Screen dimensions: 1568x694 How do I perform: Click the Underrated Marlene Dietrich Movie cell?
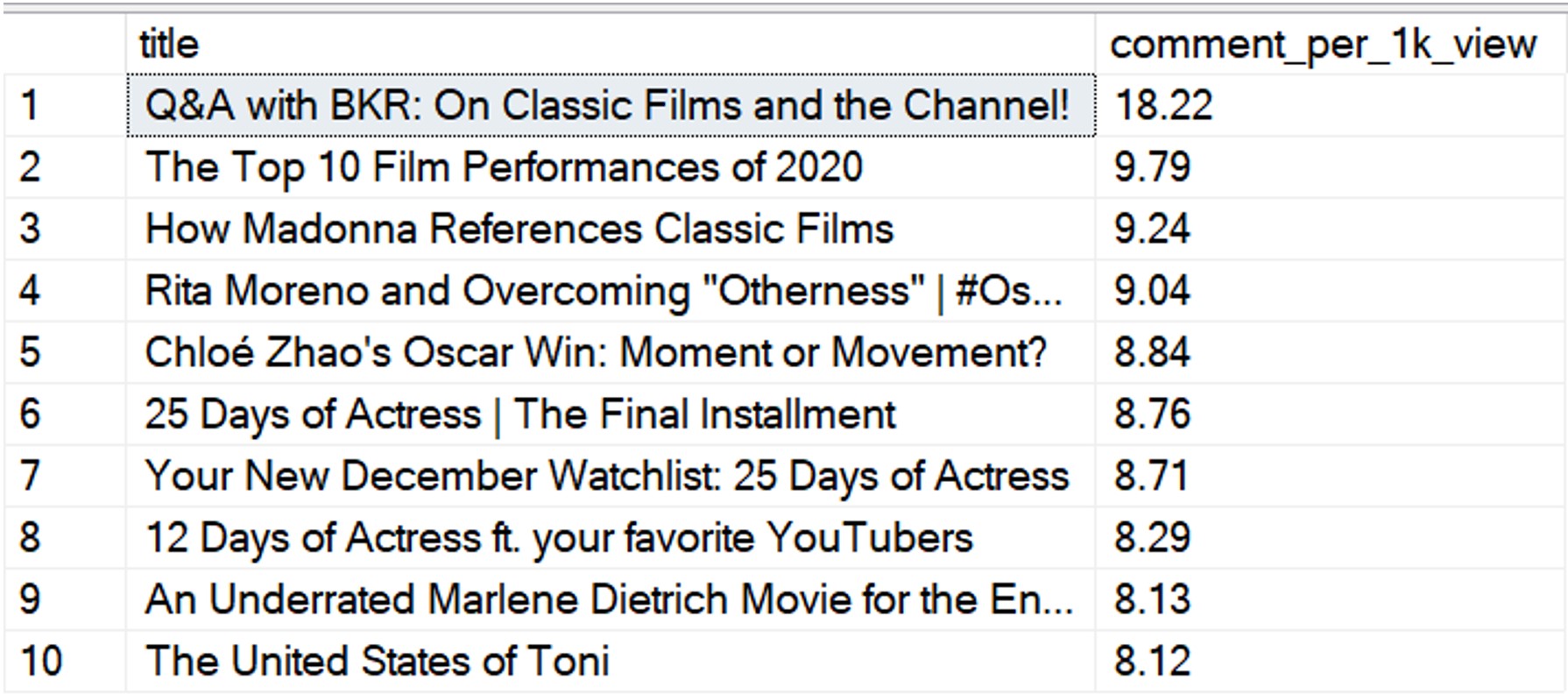(x=611, y=599)
